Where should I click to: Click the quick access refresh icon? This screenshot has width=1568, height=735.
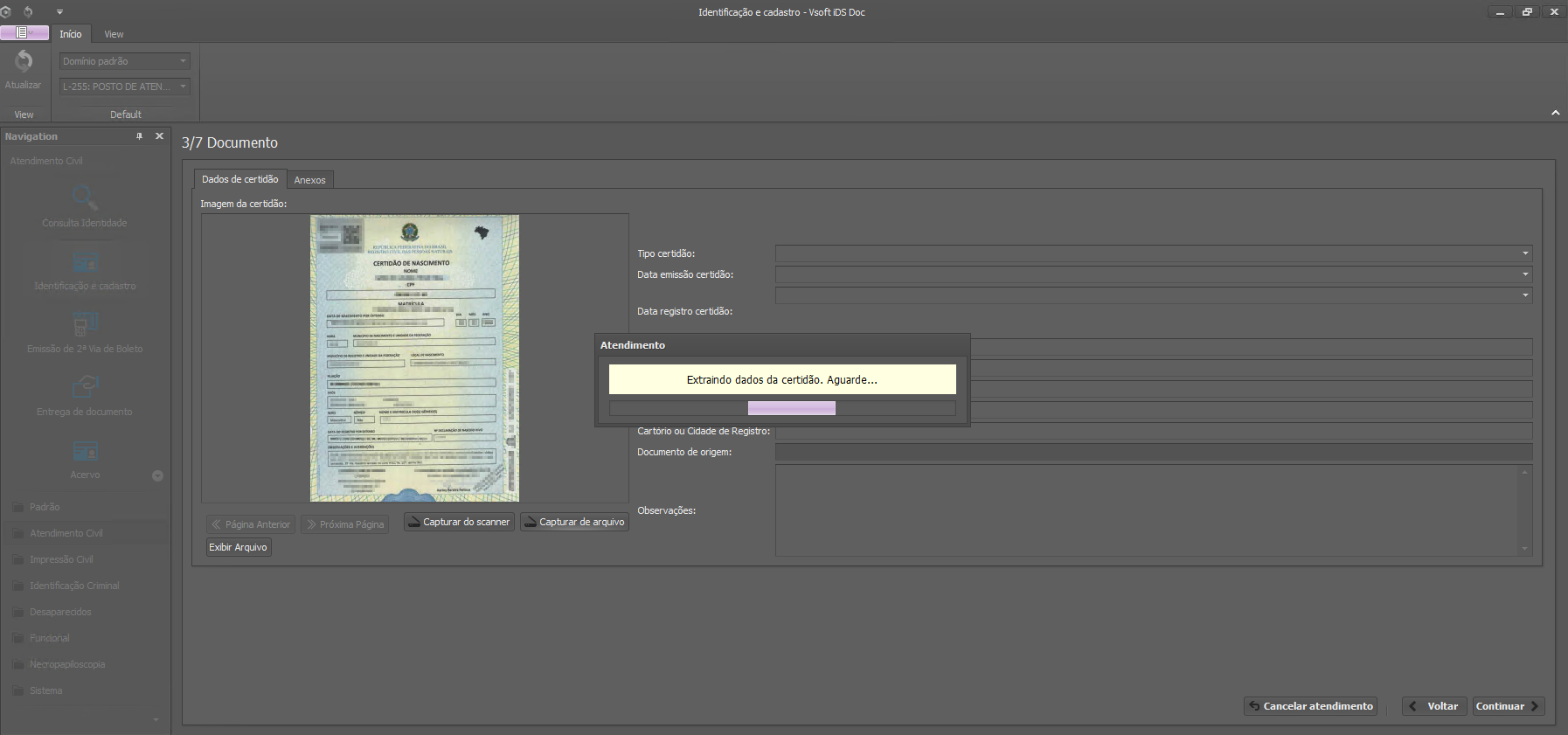coord(28,12)
